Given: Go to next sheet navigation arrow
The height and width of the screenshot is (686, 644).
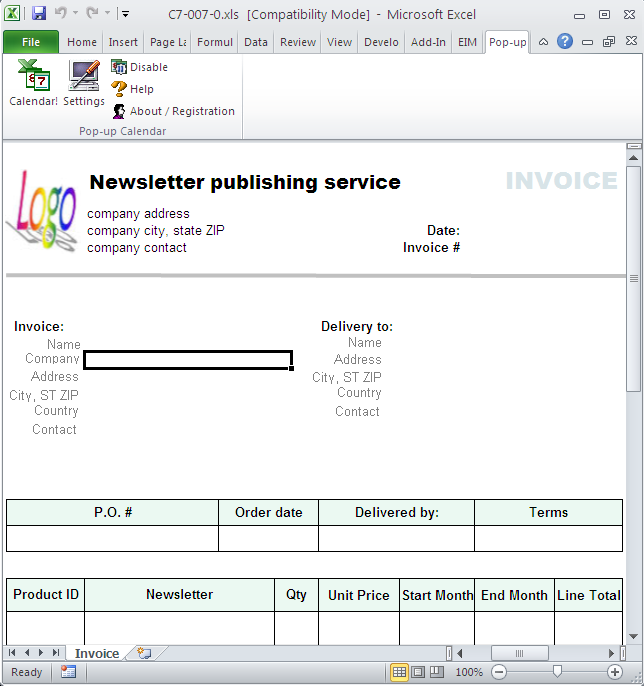Looking at the screenshot, I should (x=41, y=653).
